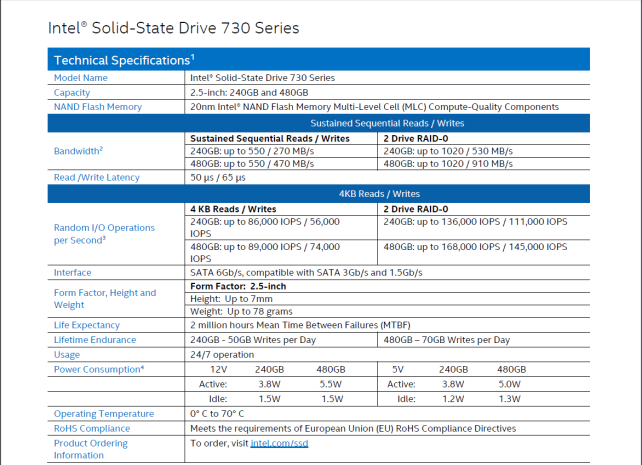Click the 'Bandwidth' row label
Screen dimensions: 642x465
tap(78, 151)
